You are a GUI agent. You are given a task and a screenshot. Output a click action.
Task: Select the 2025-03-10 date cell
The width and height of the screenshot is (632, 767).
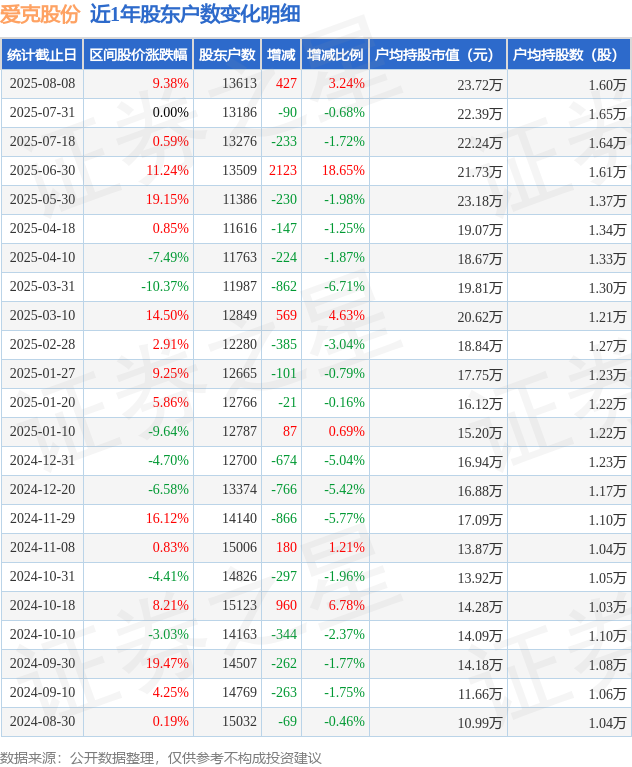click(42, 316)
